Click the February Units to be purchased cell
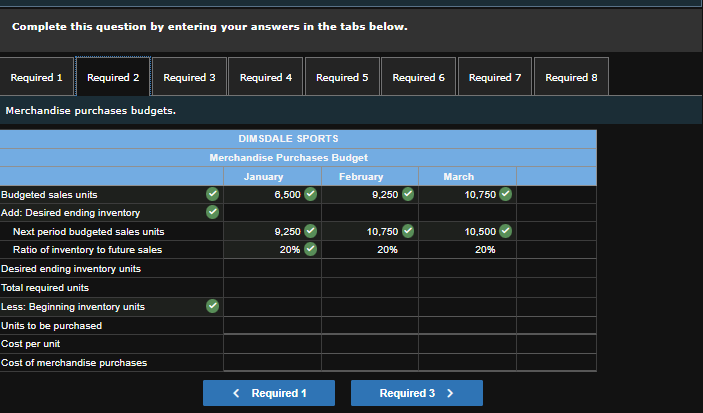703x413 pixels. click(x=370, y=325)
